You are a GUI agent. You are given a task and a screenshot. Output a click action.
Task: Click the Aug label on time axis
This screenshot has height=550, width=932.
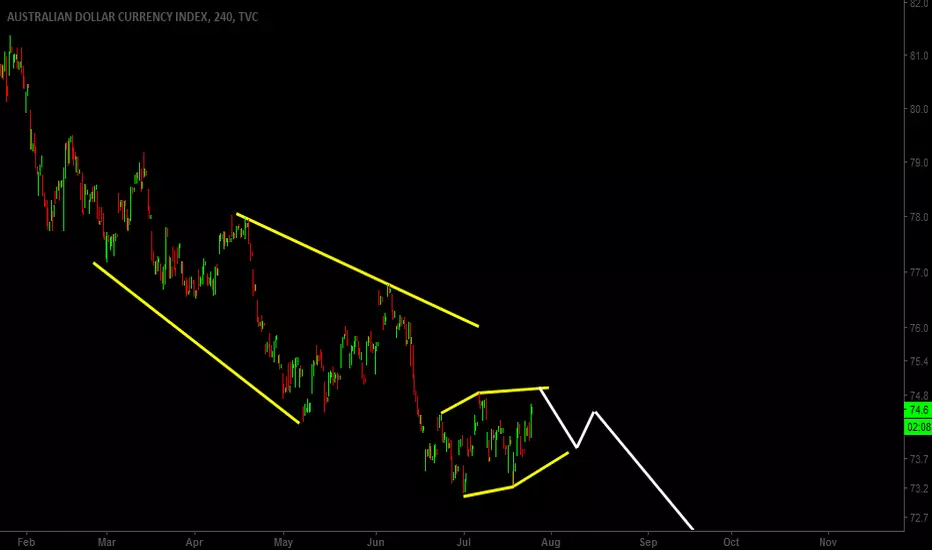[x=550, y=542]
